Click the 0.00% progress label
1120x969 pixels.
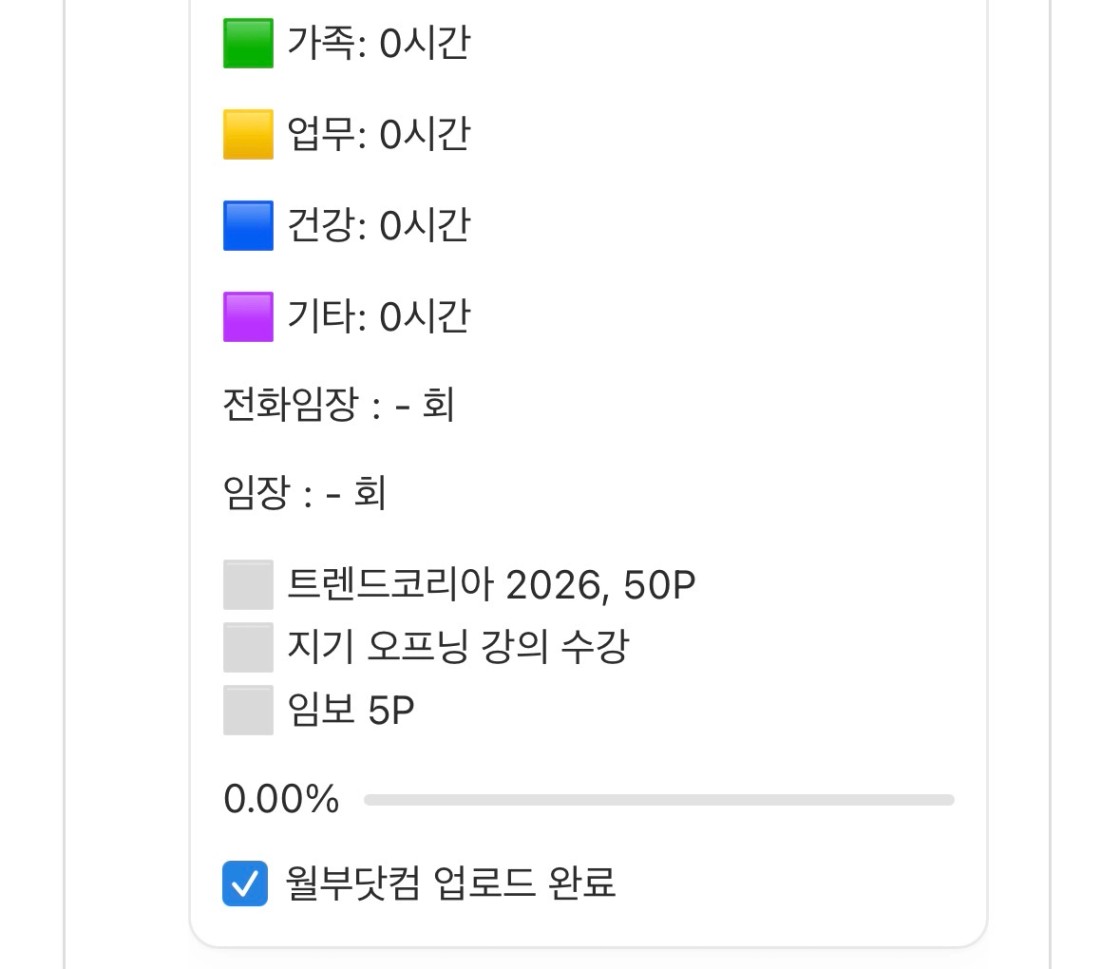281,800
